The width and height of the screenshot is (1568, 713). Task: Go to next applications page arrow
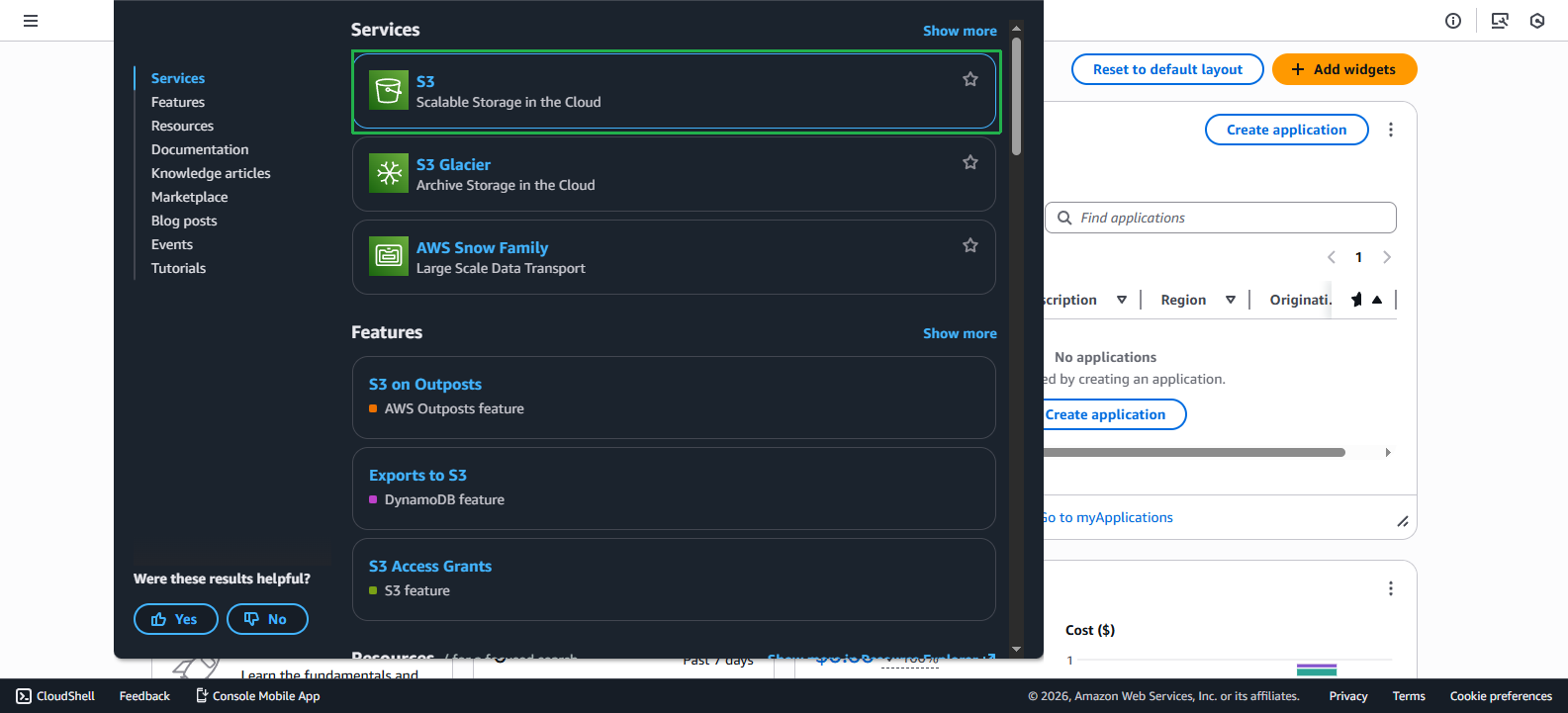1387,257
